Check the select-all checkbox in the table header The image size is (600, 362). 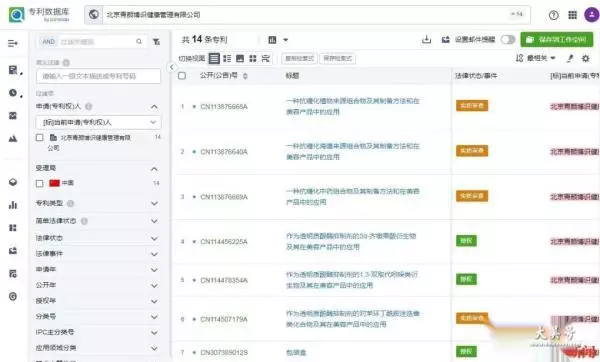click(182, 75)
